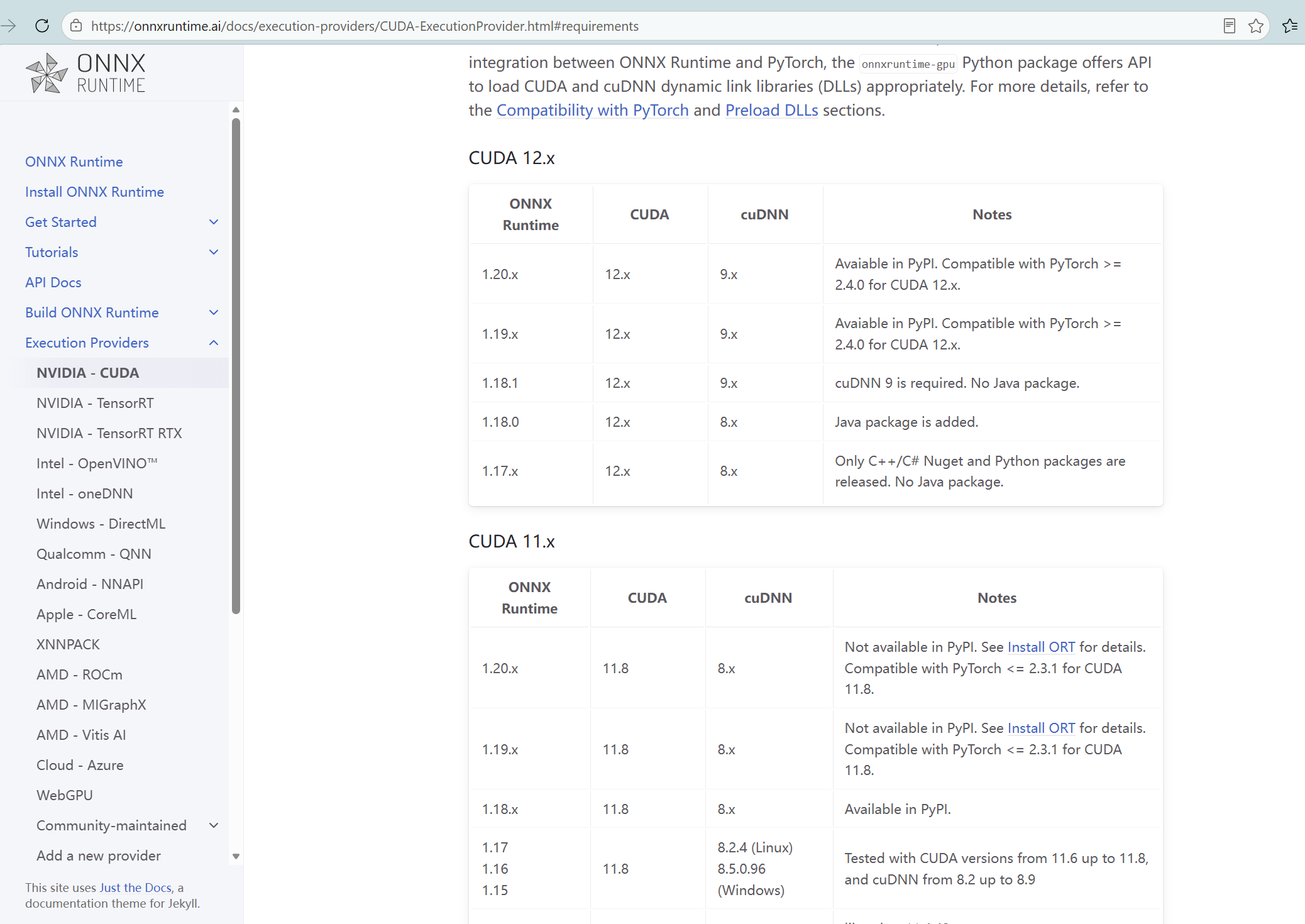Open Add a new provider page
This screenshot has height=924, width=1305.
99,855
